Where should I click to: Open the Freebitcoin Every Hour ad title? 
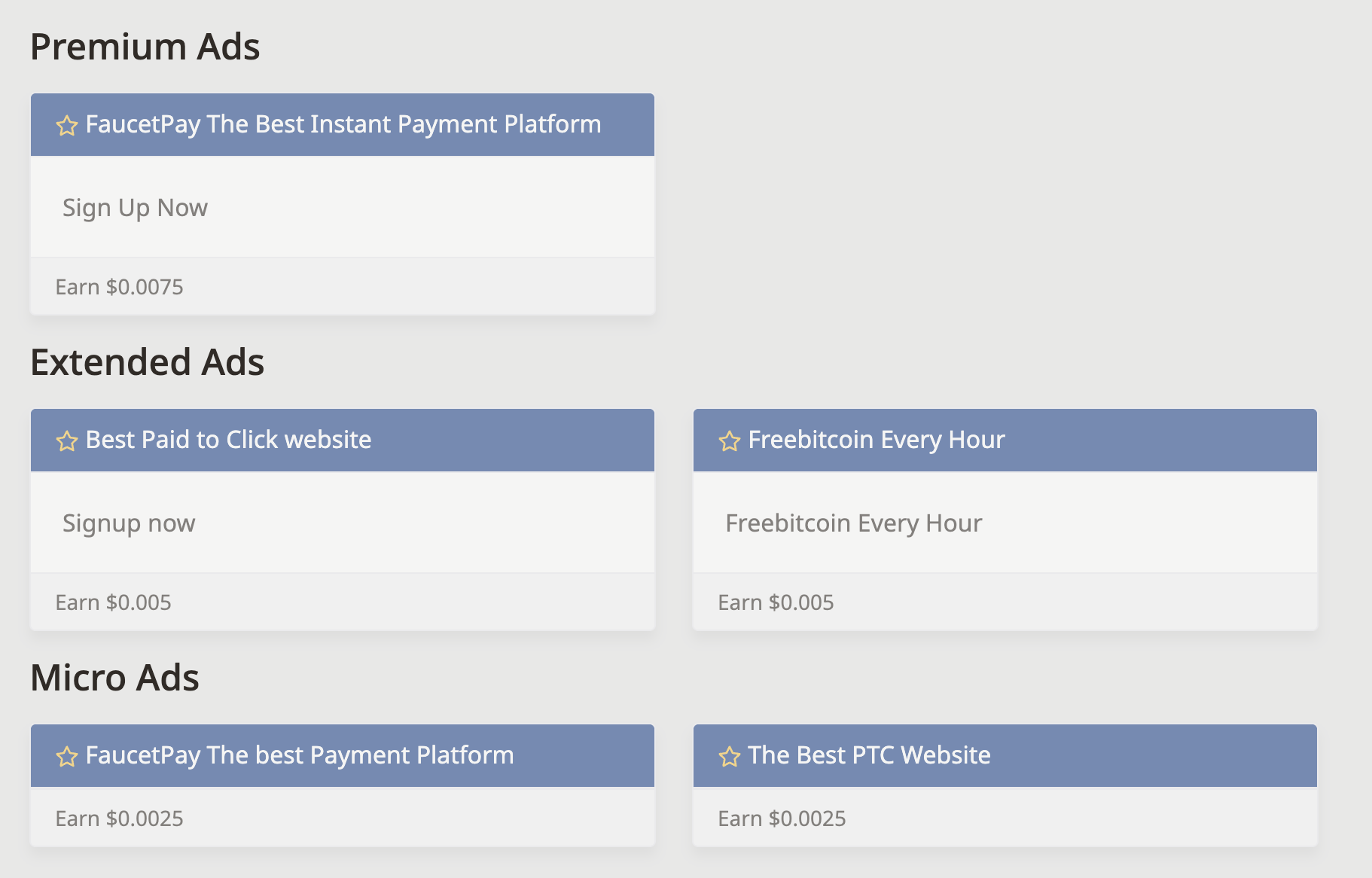click(x=877, y=440)
